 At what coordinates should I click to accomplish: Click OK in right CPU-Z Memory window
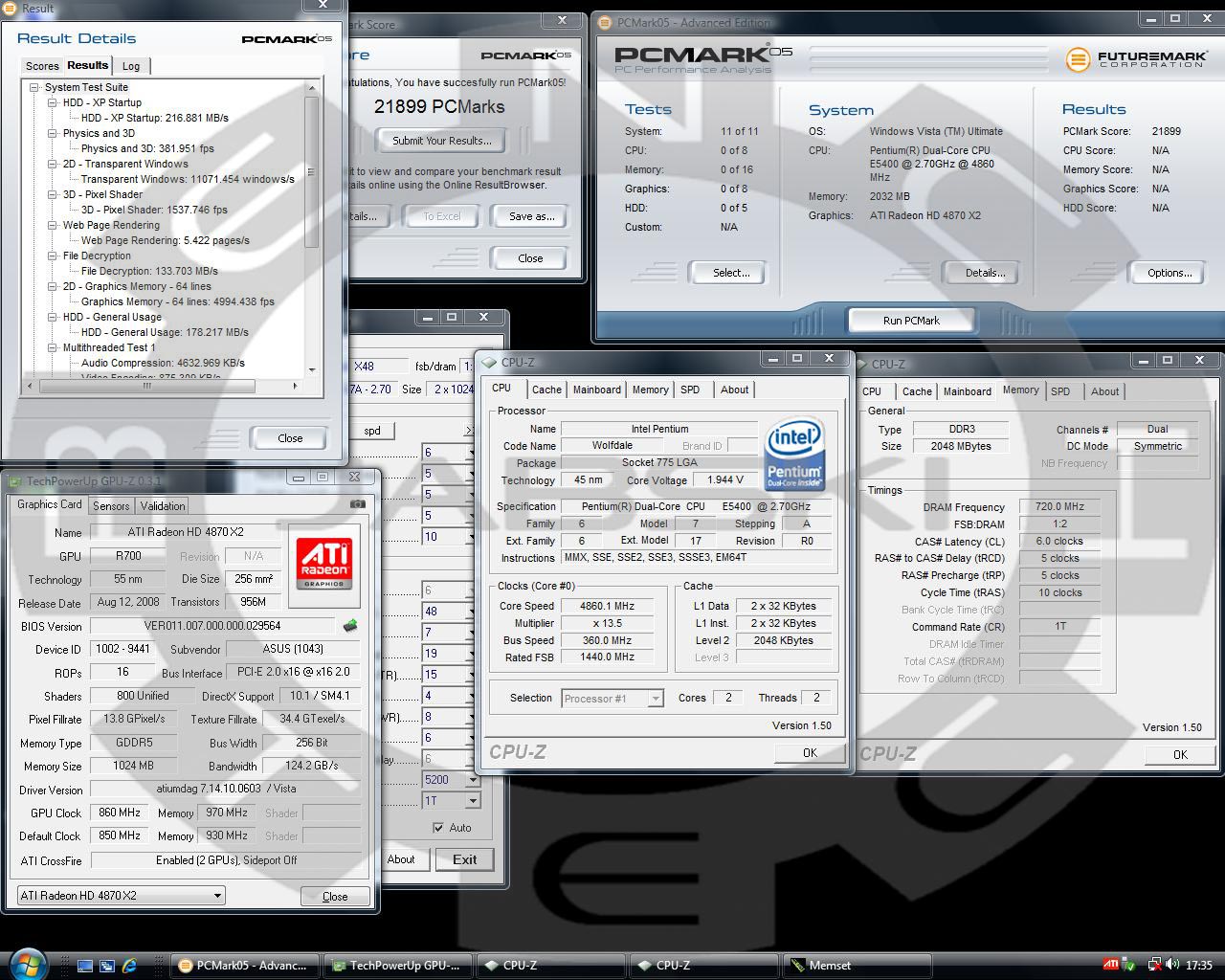1180,755
